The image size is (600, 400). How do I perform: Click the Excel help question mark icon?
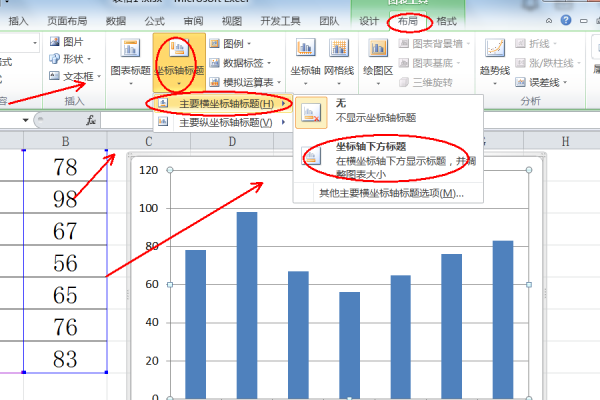click(x=566, y=20)
